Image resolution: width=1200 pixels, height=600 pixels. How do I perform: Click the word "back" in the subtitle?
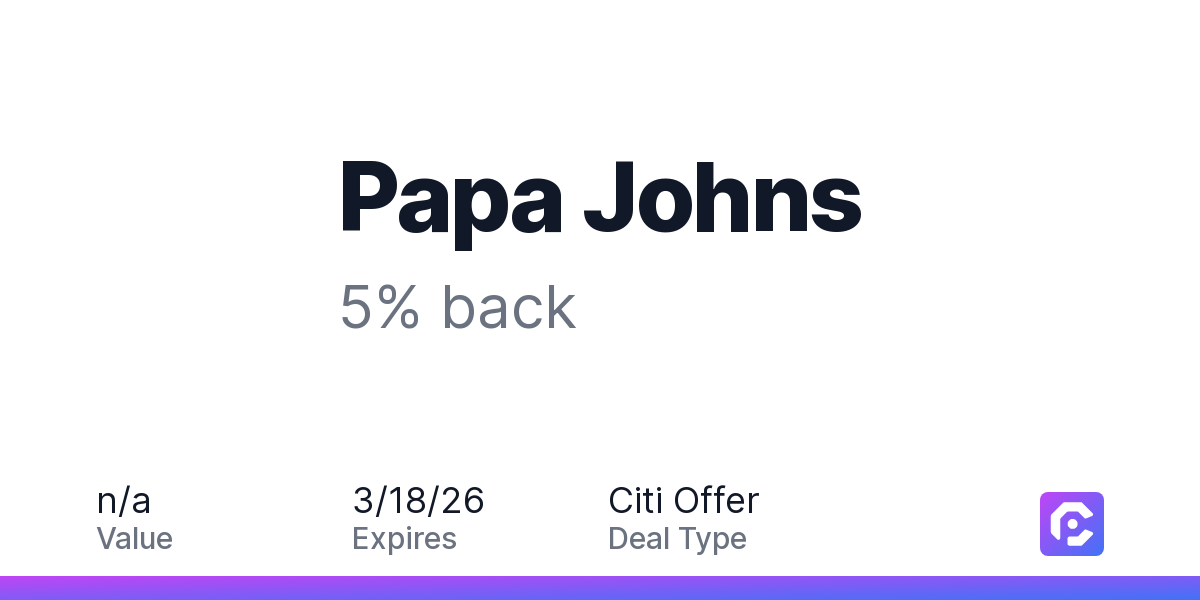[x=509, y=307]
